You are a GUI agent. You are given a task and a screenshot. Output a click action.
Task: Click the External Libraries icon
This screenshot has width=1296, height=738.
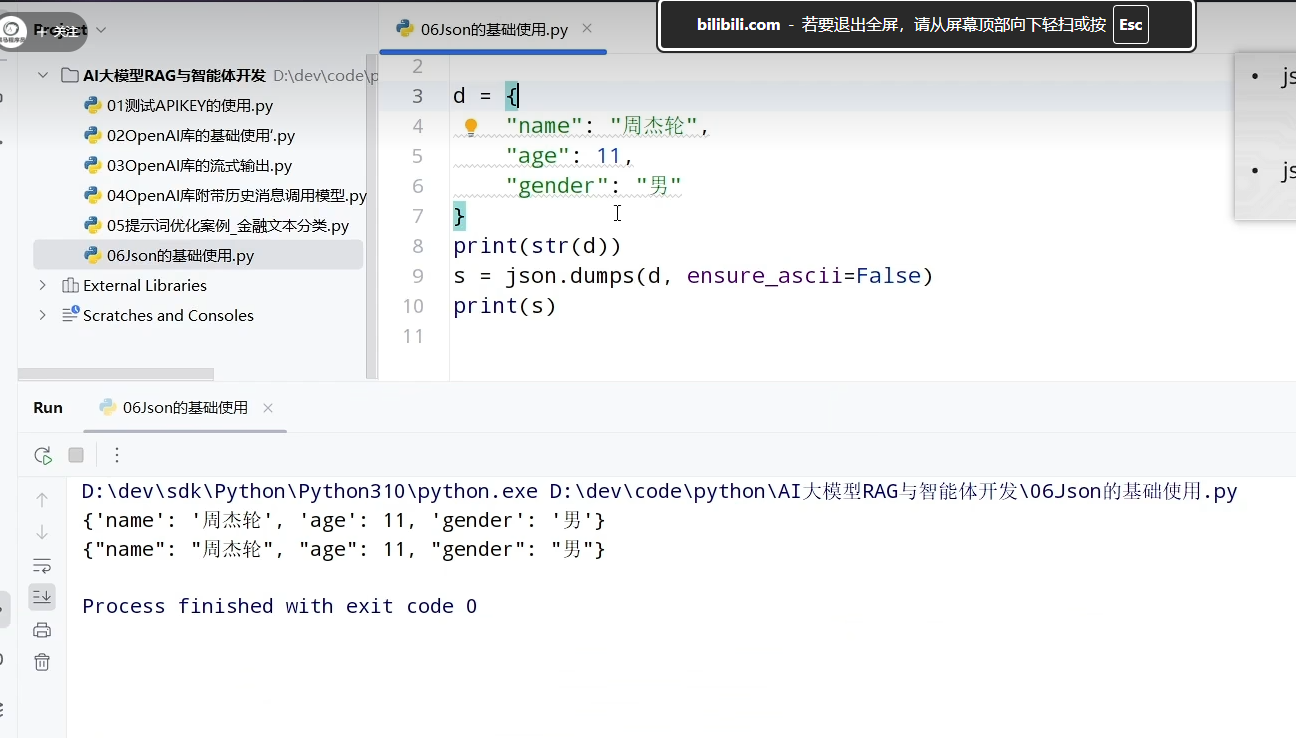tap(70, 285)
